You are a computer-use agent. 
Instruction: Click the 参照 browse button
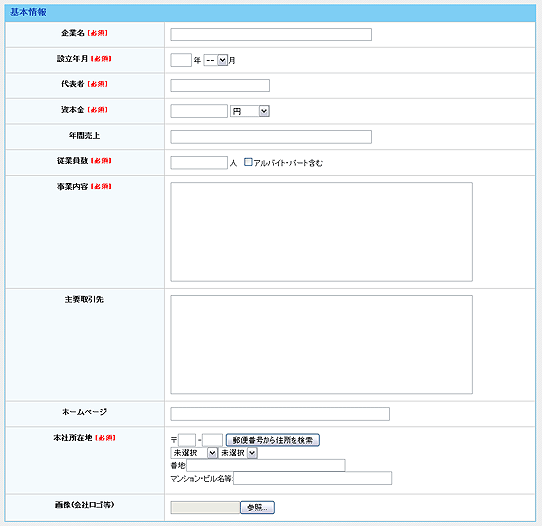[x=258, y=507]
